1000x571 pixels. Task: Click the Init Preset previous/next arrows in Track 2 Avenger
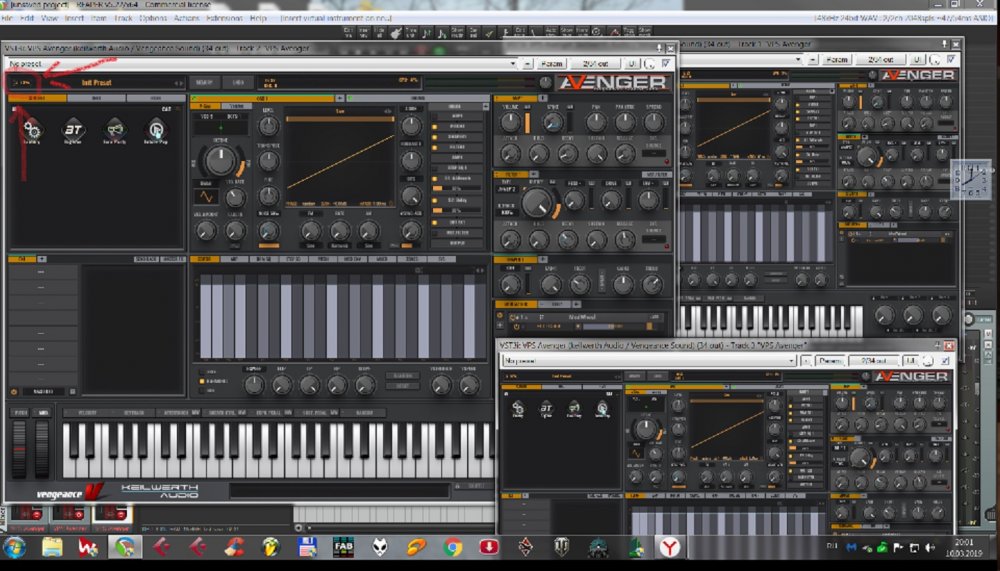(x=179, y=83)
